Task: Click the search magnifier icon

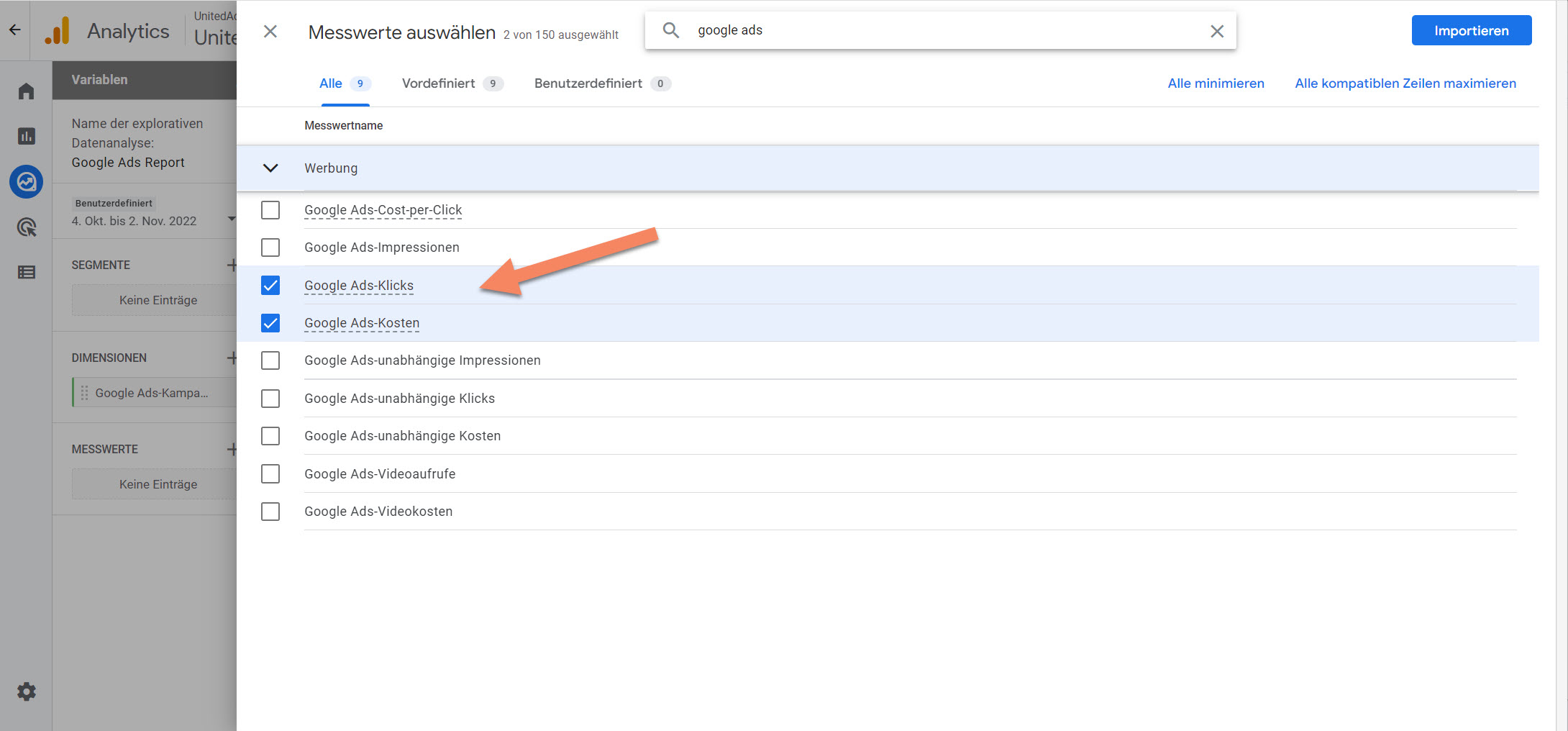Action: [670, 30]
